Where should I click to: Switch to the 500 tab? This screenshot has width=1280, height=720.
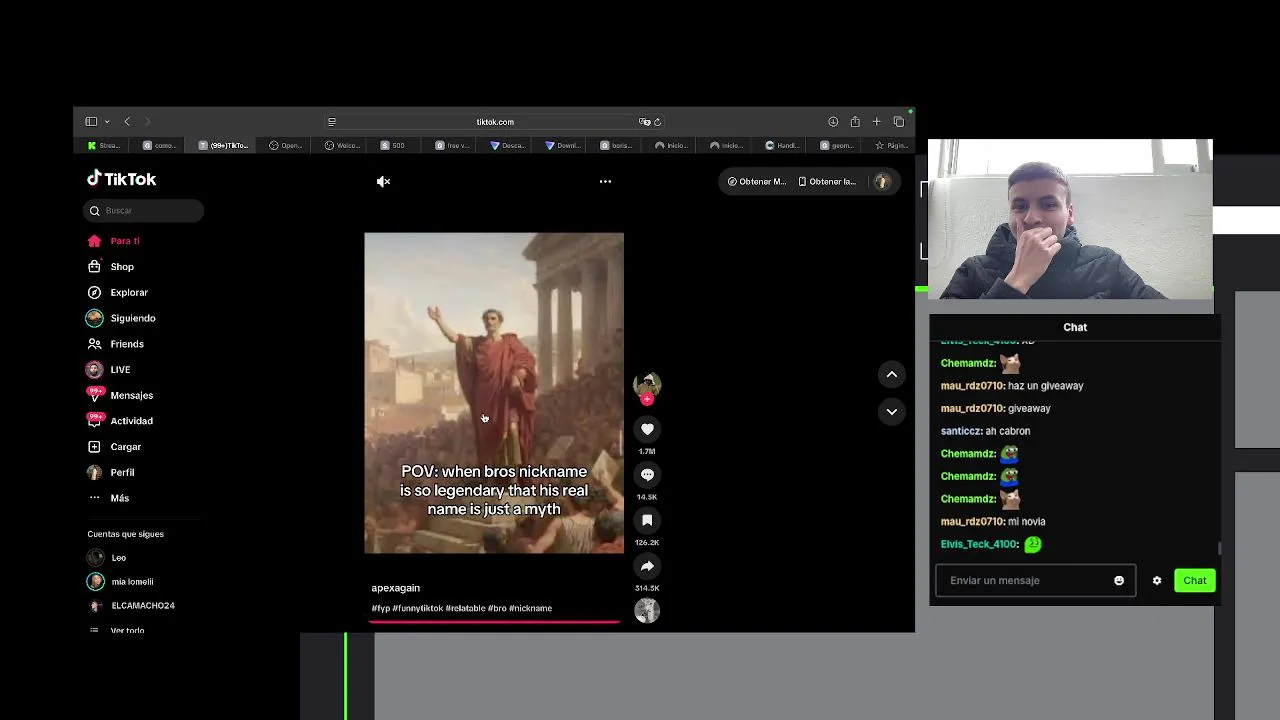click(392, 145)
